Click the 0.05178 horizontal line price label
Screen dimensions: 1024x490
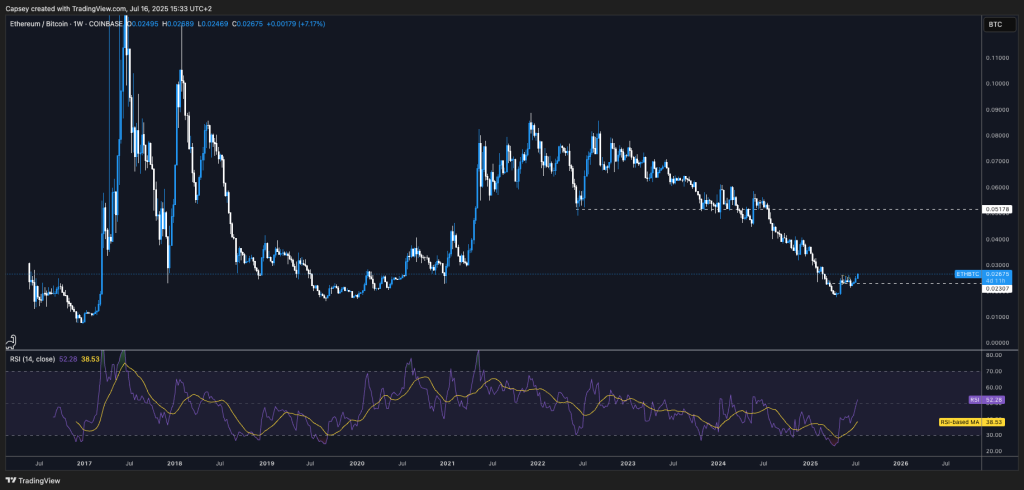(x=996, y=209)
